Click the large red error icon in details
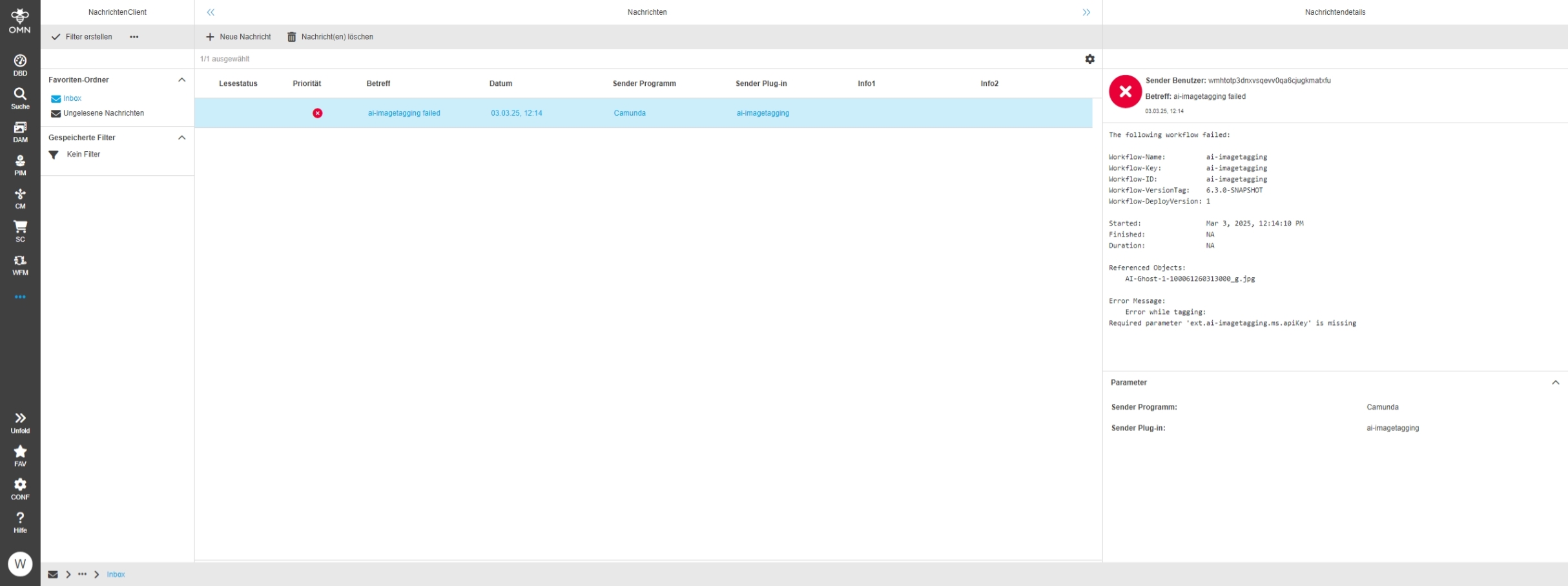Screen dimensions: 1568x586 [1125, 92]
